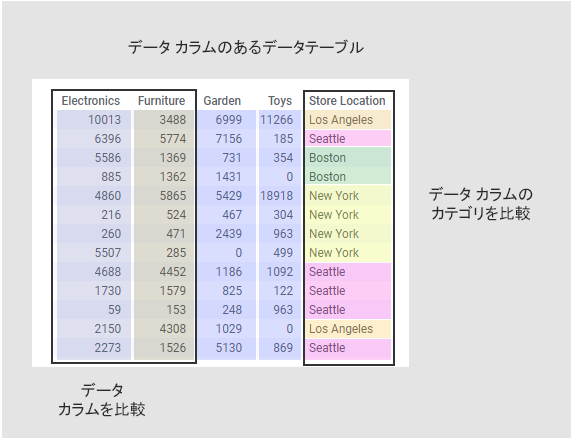Image resolution: width=571 pixels, height=439 pixels.
Task: Click the Electronics value 6396
Action: point(107,139)
